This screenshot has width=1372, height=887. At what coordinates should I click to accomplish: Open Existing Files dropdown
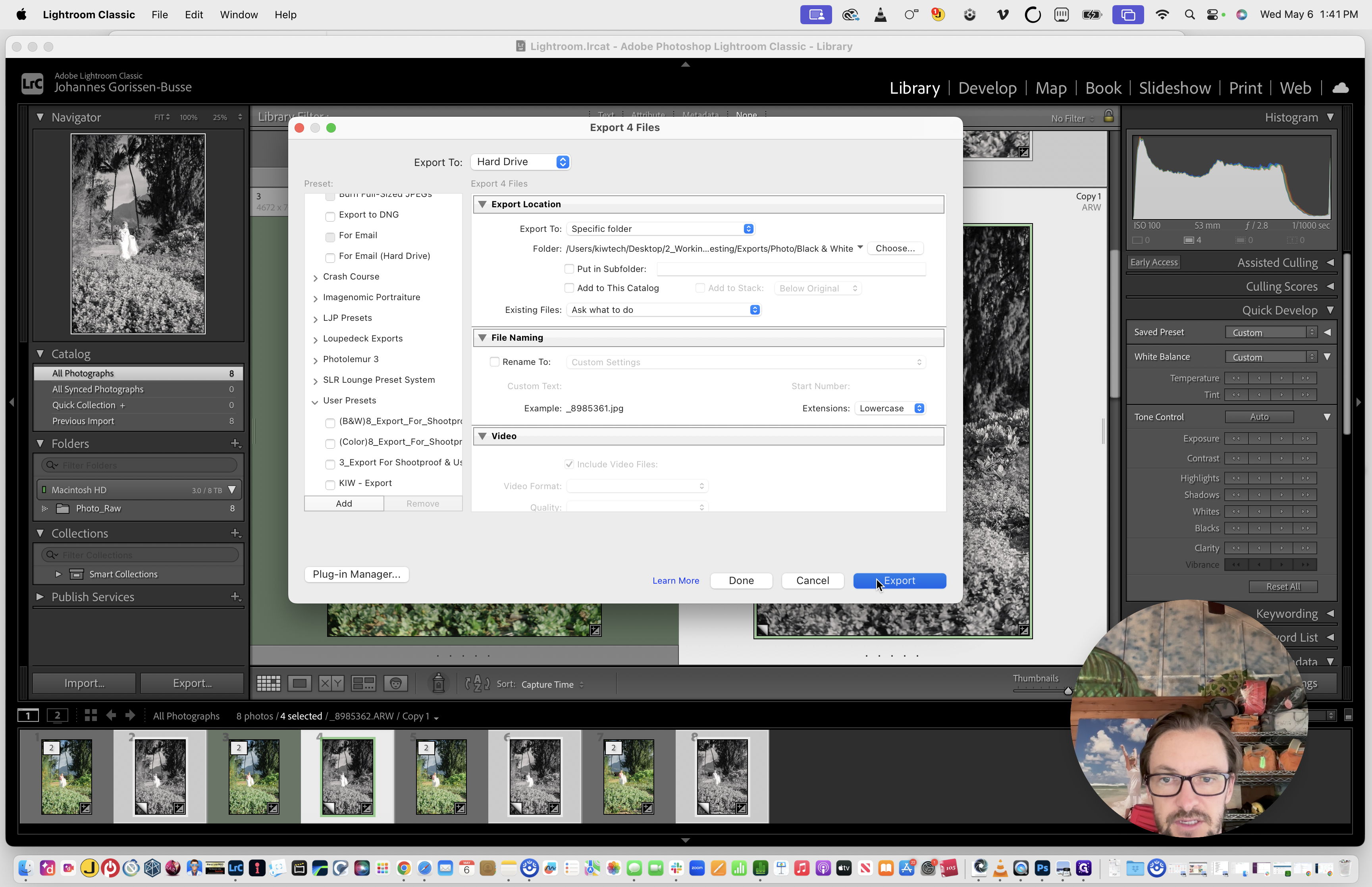click(x=664, y=310)
